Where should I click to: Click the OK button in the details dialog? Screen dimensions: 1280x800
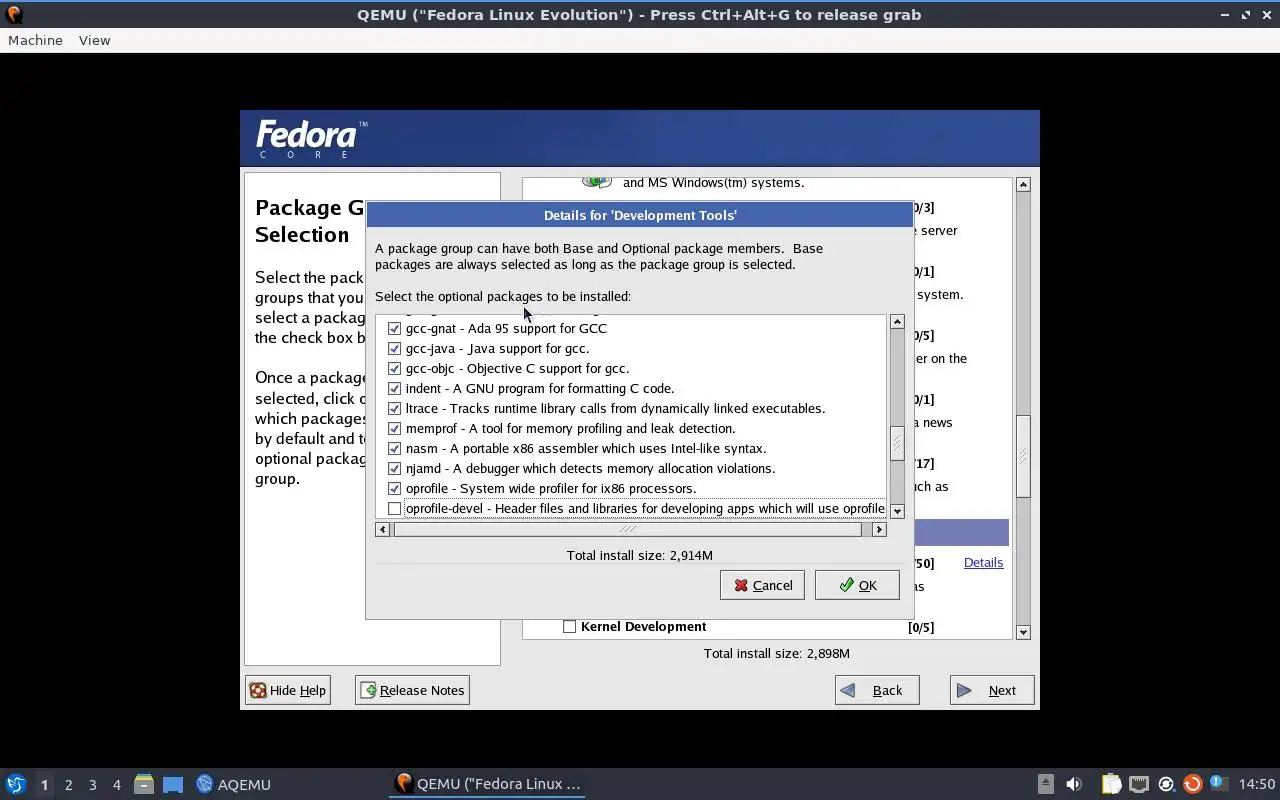pos(857,585)
